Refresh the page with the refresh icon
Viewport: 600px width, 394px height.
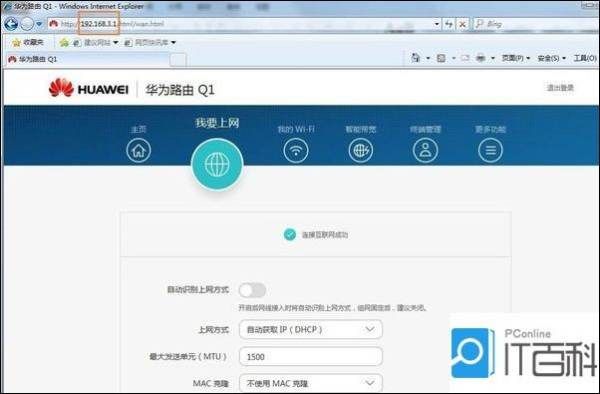pyautogui.click(x=448, y=24)
